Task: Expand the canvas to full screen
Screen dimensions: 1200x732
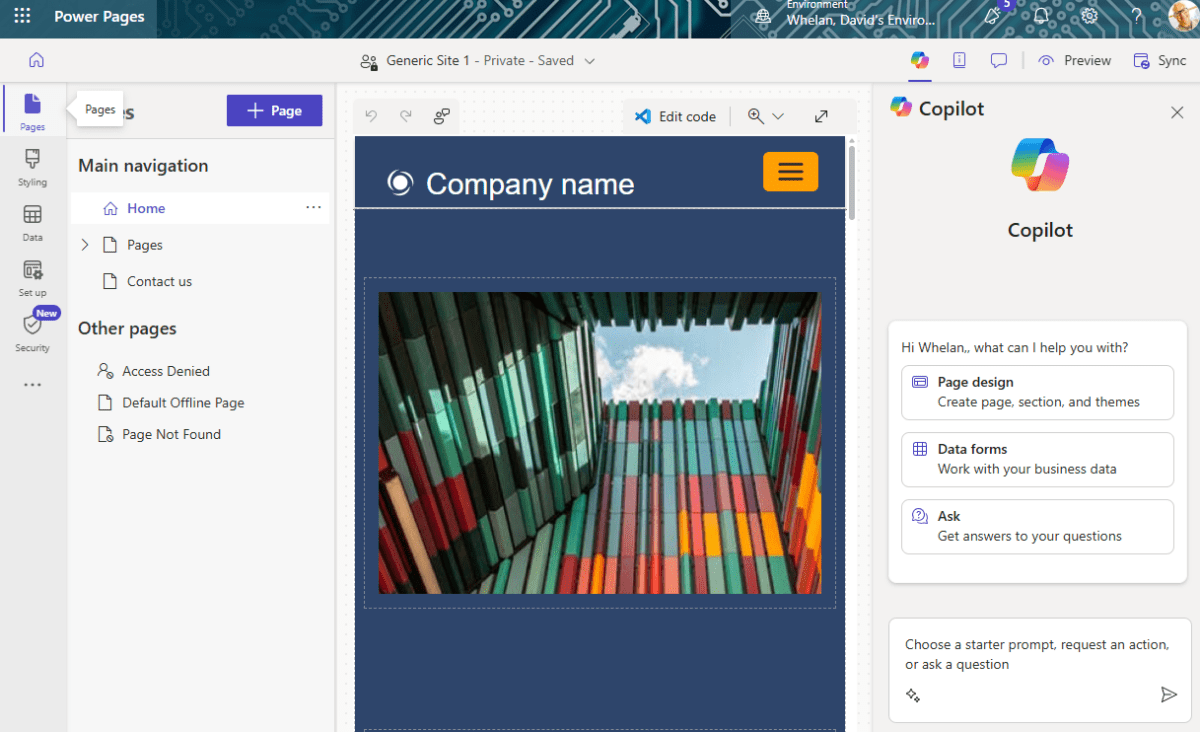Action: [x=821, y=116]
